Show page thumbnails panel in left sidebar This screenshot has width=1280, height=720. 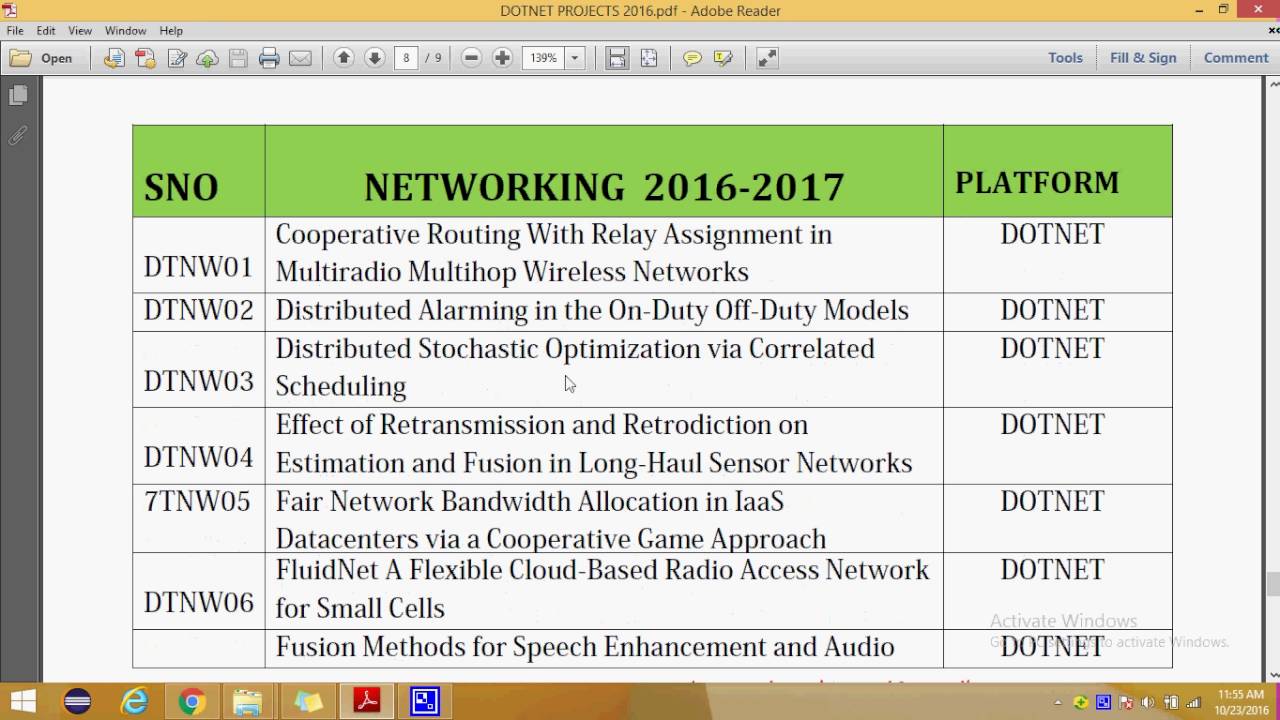coord(18,96)
